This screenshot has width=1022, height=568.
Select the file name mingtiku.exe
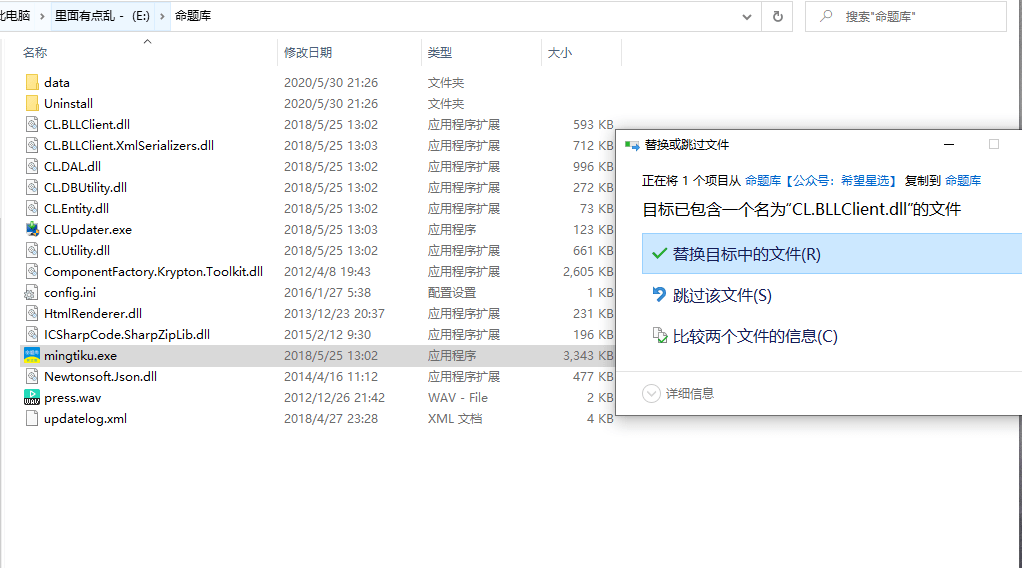80,355
